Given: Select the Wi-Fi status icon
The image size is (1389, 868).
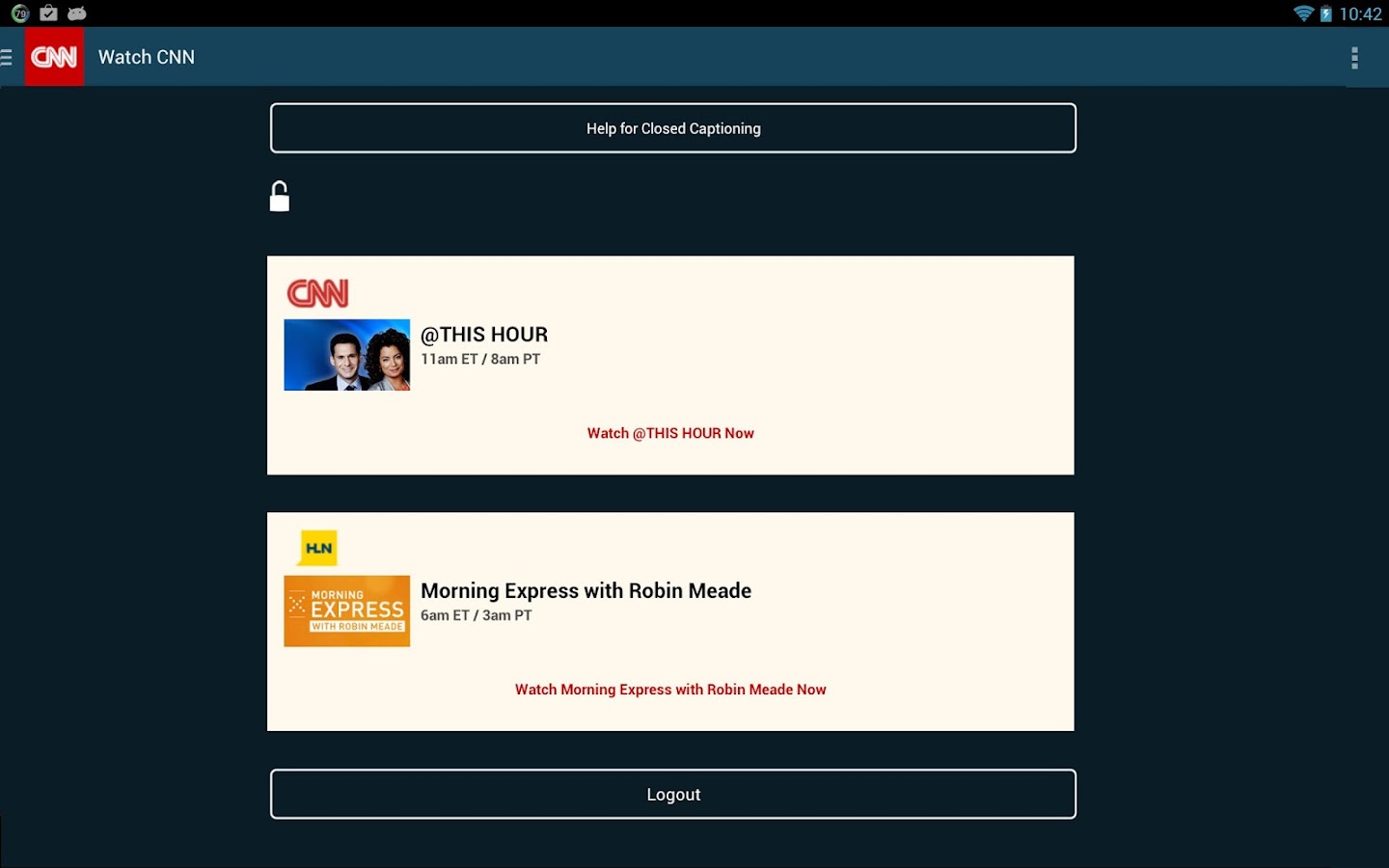Looking at the screenshot, I should pyautogui.click(x=1304, y=14).
